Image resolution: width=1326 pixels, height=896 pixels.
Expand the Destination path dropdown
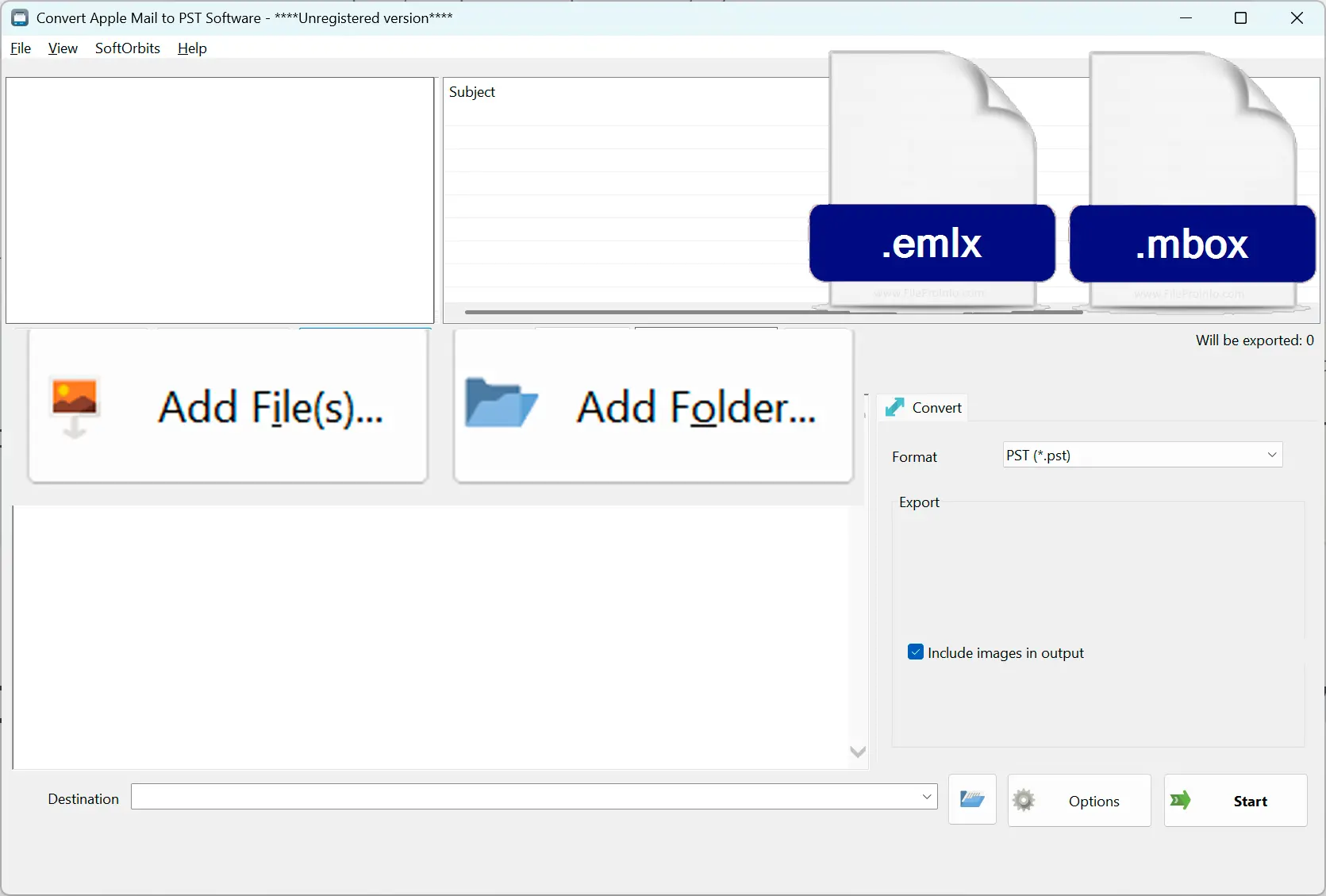927,797
